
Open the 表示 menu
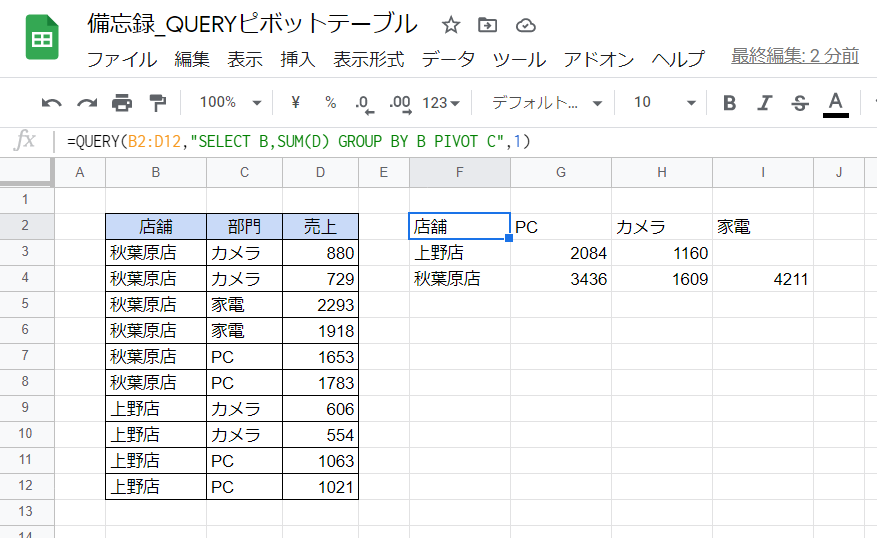point(245,59)
